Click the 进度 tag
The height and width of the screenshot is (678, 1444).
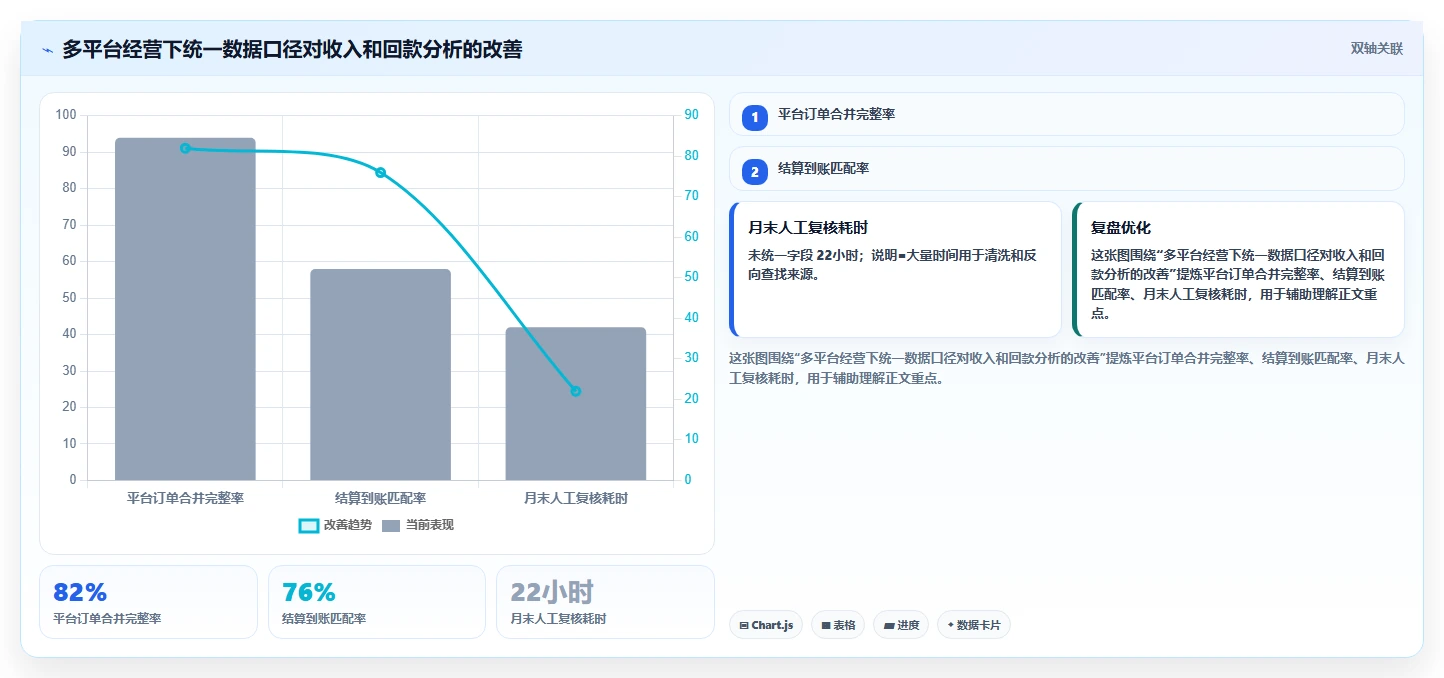[901, 625]
